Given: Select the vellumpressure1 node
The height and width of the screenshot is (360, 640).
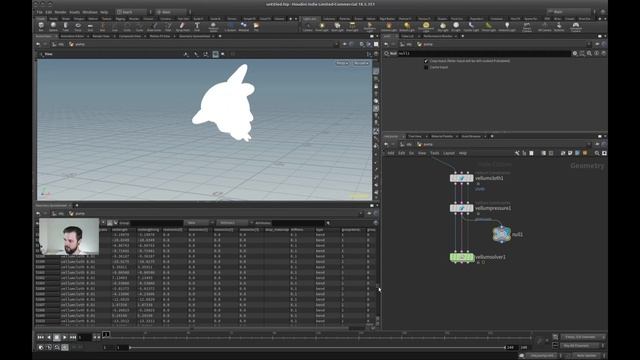Looking at the screenshot, I should [x=462, y=208].
